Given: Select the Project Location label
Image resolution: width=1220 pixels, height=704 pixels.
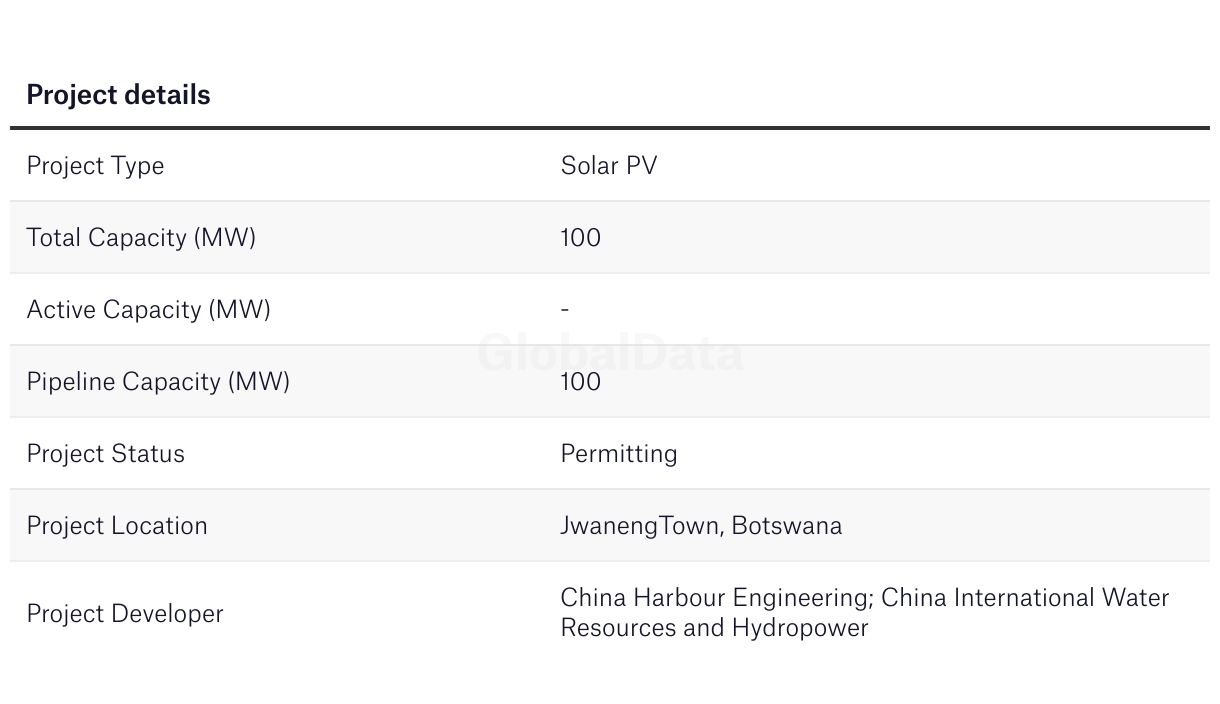Looking at the screenshot, I should point(117,526).
